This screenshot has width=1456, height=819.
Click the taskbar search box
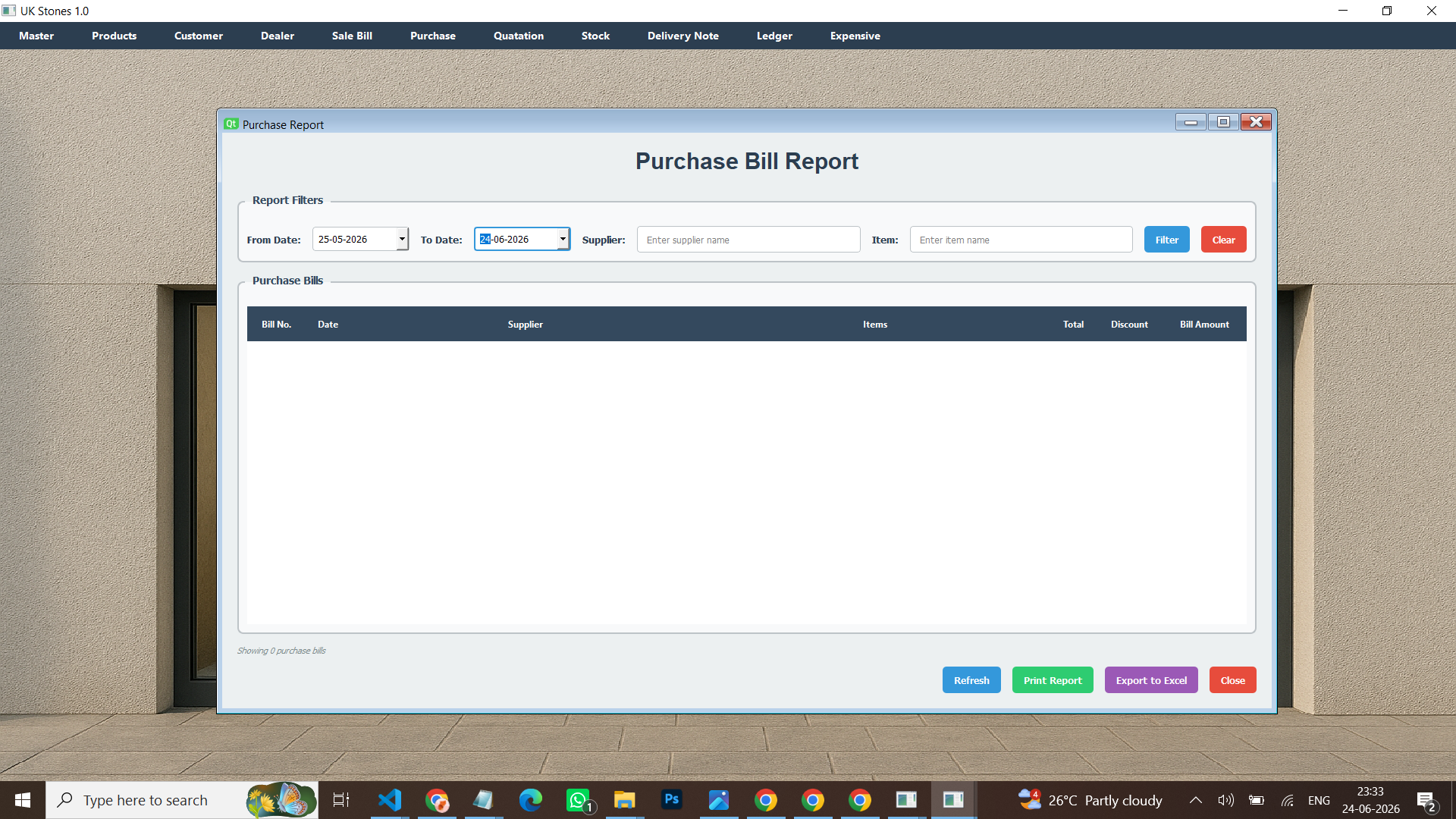click(182, 800)
